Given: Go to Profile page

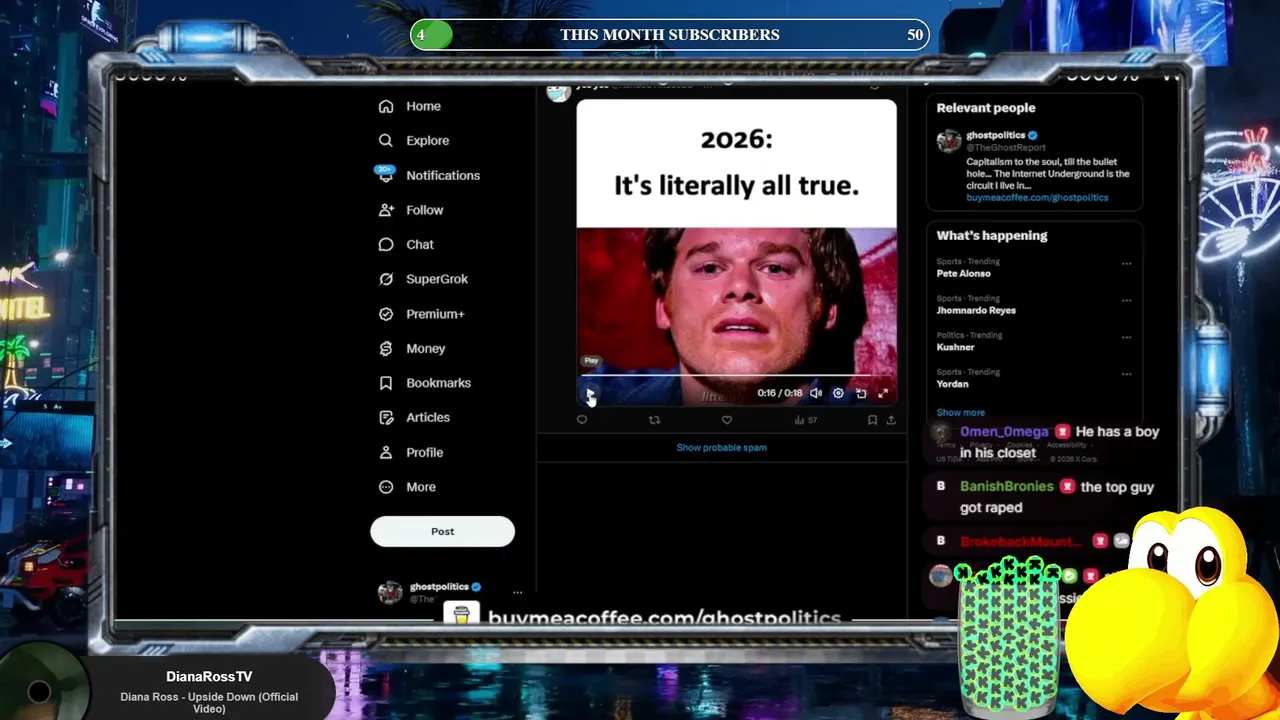Looking at the screenshot, I should tap(411, 452).
